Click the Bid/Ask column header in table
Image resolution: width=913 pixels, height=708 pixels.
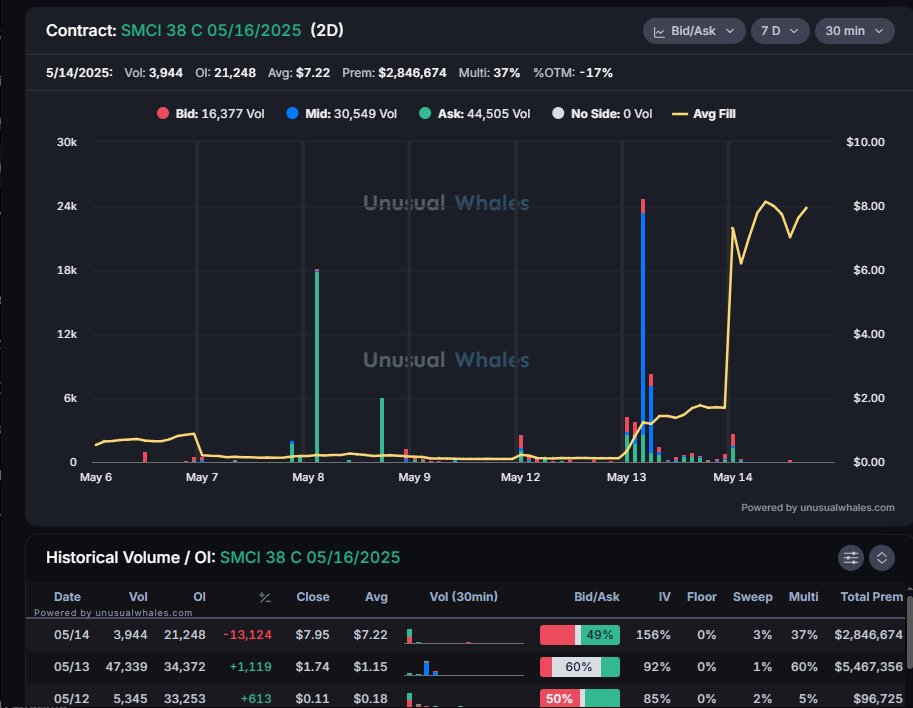click(597, 597)
